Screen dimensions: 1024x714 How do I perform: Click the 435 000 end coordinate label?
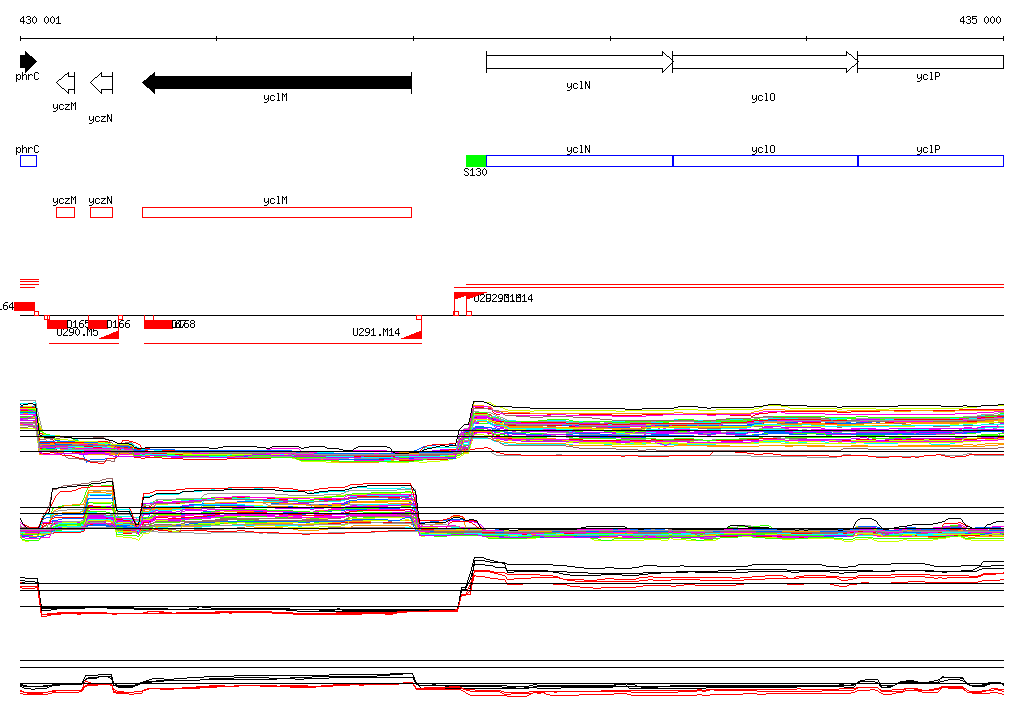980,20
